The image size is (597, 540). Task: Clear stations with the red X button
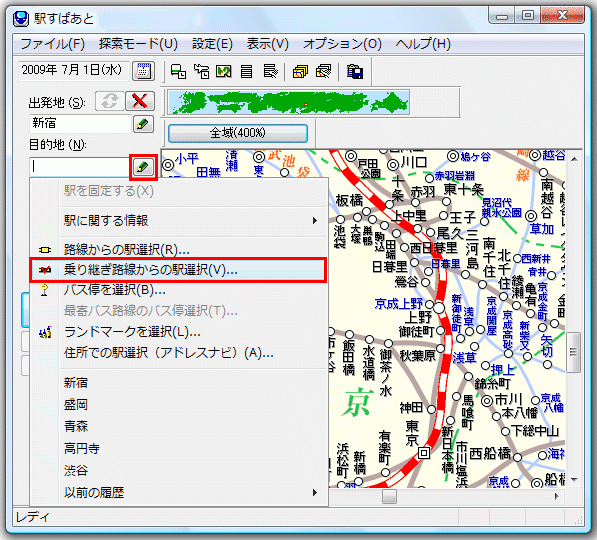140,101
